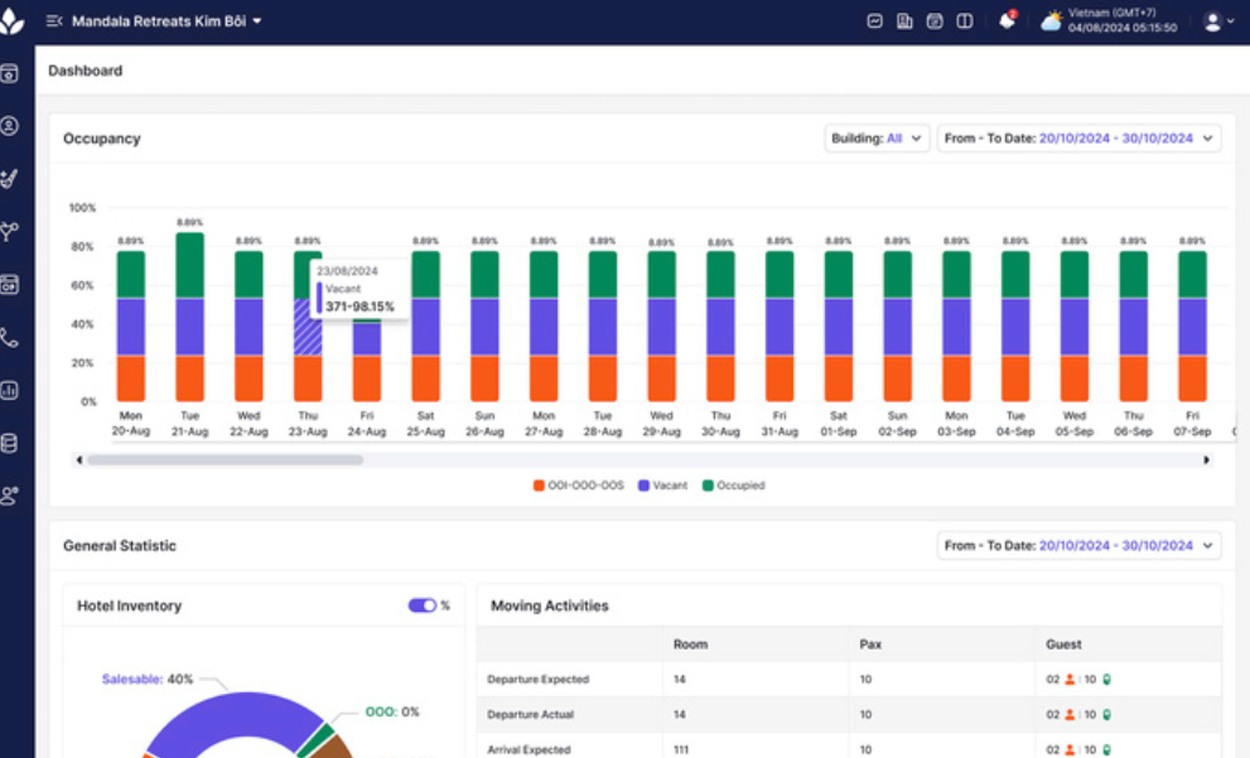Open the guest profile sidebar icon
This screenshot has width=1250, height=758.
(10, 126)
